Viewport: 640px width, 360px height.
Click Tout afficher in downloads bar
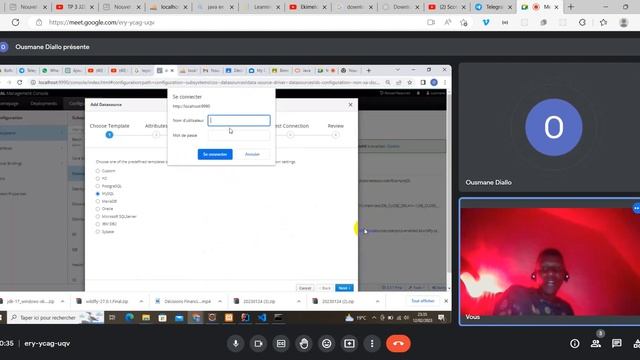point(423,301)
